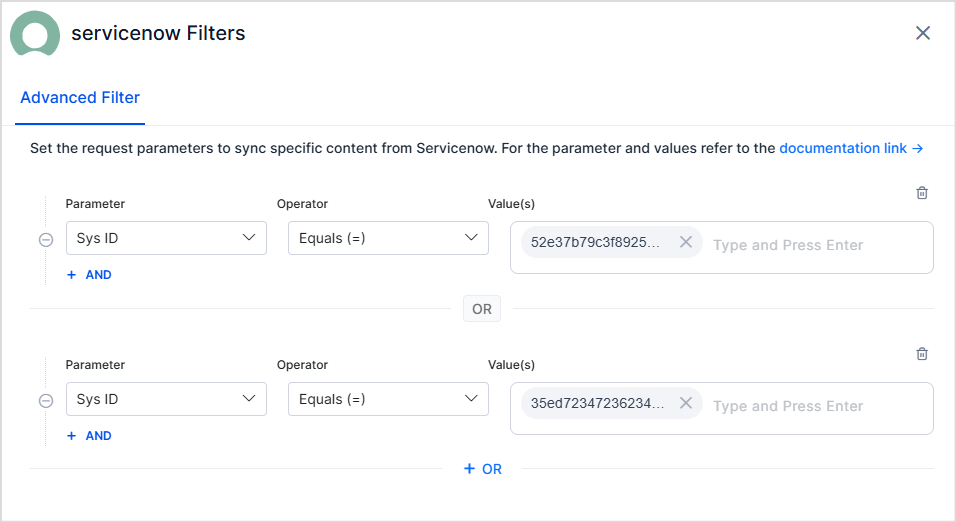Open the documentation link
956x522 pixels.
pyautogui.click(x=850, y=148)
